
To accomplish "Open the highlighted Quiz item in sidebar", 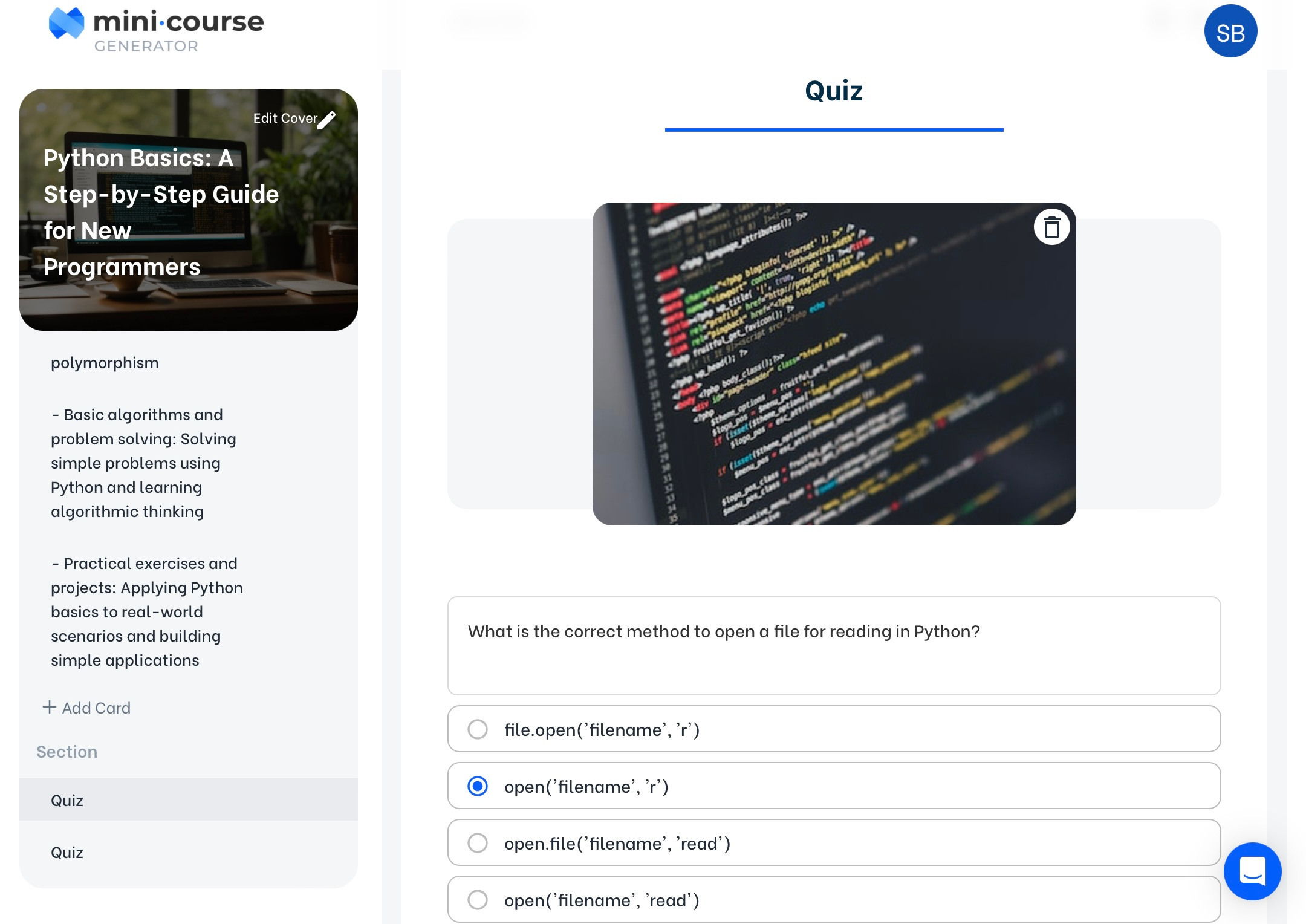I will [x=67, y=800].
